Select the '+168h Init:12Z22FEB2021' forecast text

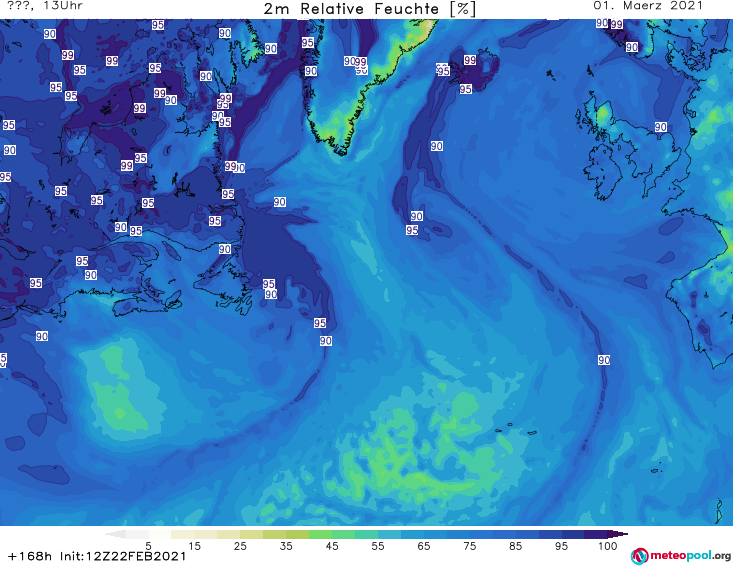[x=97, y=556]
